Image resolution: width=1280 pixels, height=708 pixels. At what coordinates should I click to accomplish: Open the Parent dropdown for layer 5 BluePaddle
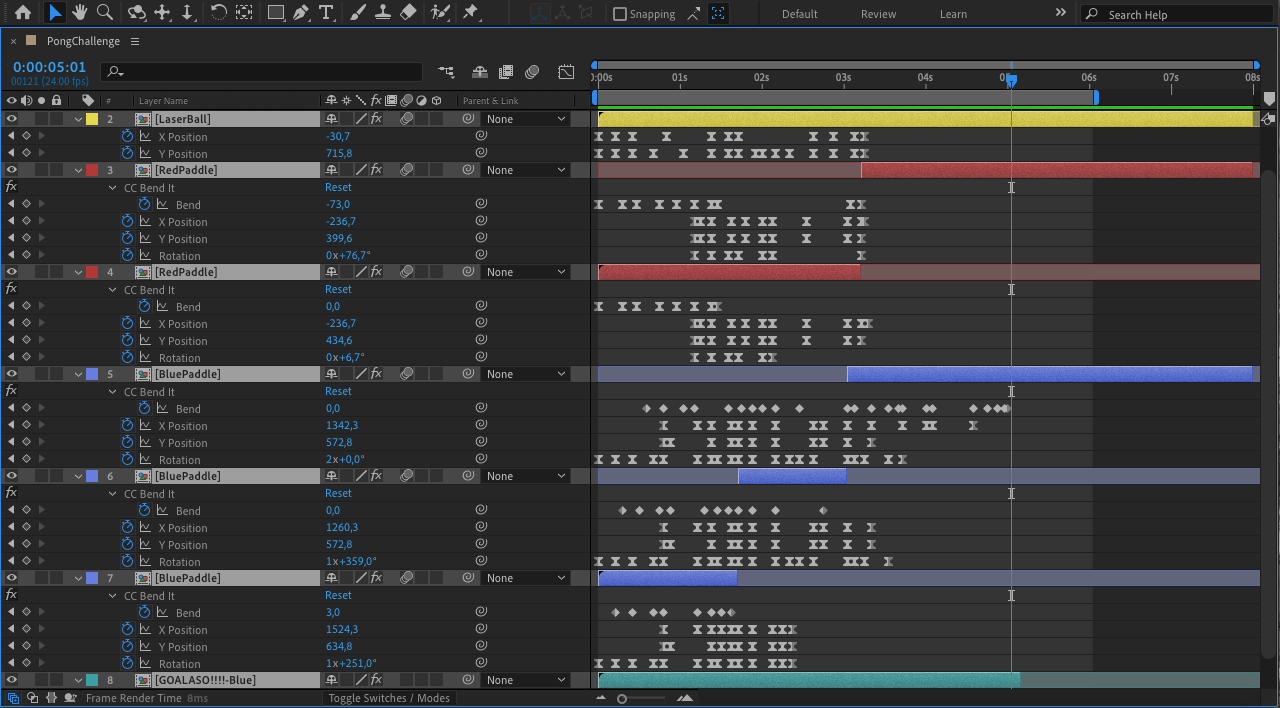(526, 374)
